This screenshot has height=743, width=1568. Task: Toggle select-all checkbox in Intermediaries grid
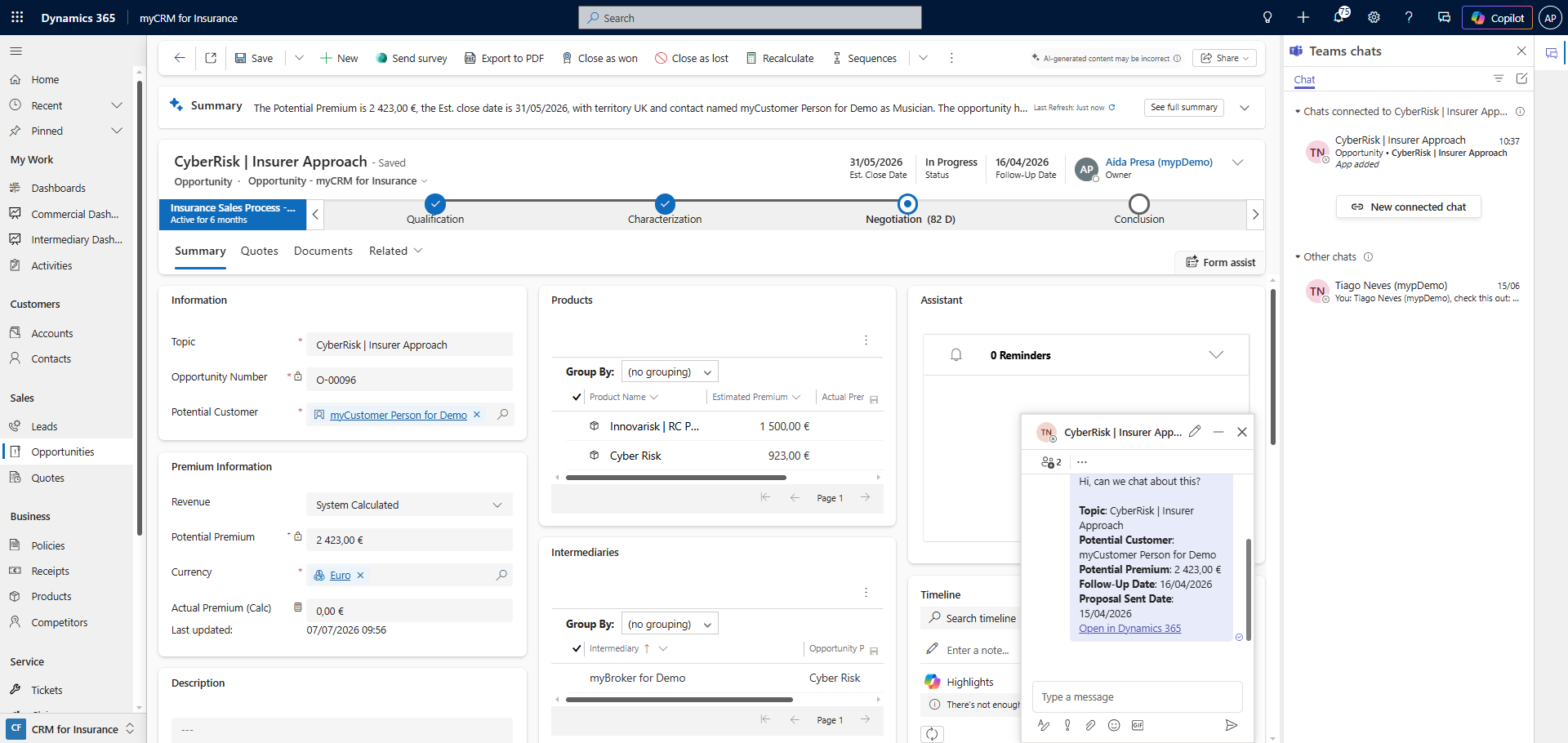577,648
